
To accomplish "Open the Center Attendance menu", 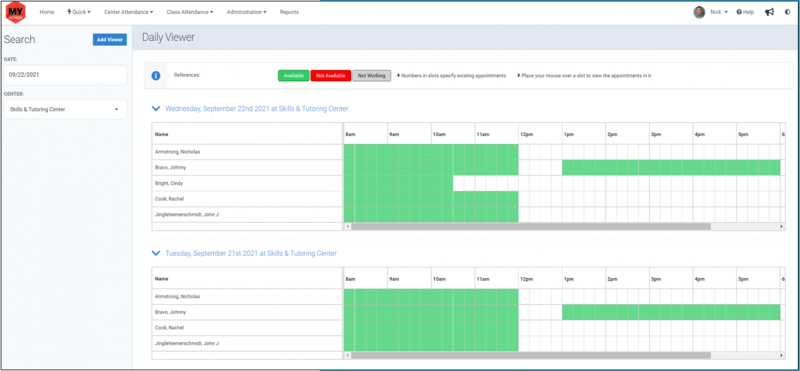I will click(x=129, y=12).
